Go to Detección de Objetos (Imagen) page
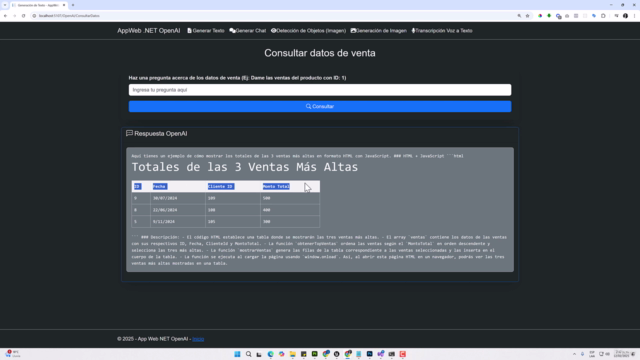This screenshot has height=360, width=640. [308, 31]
